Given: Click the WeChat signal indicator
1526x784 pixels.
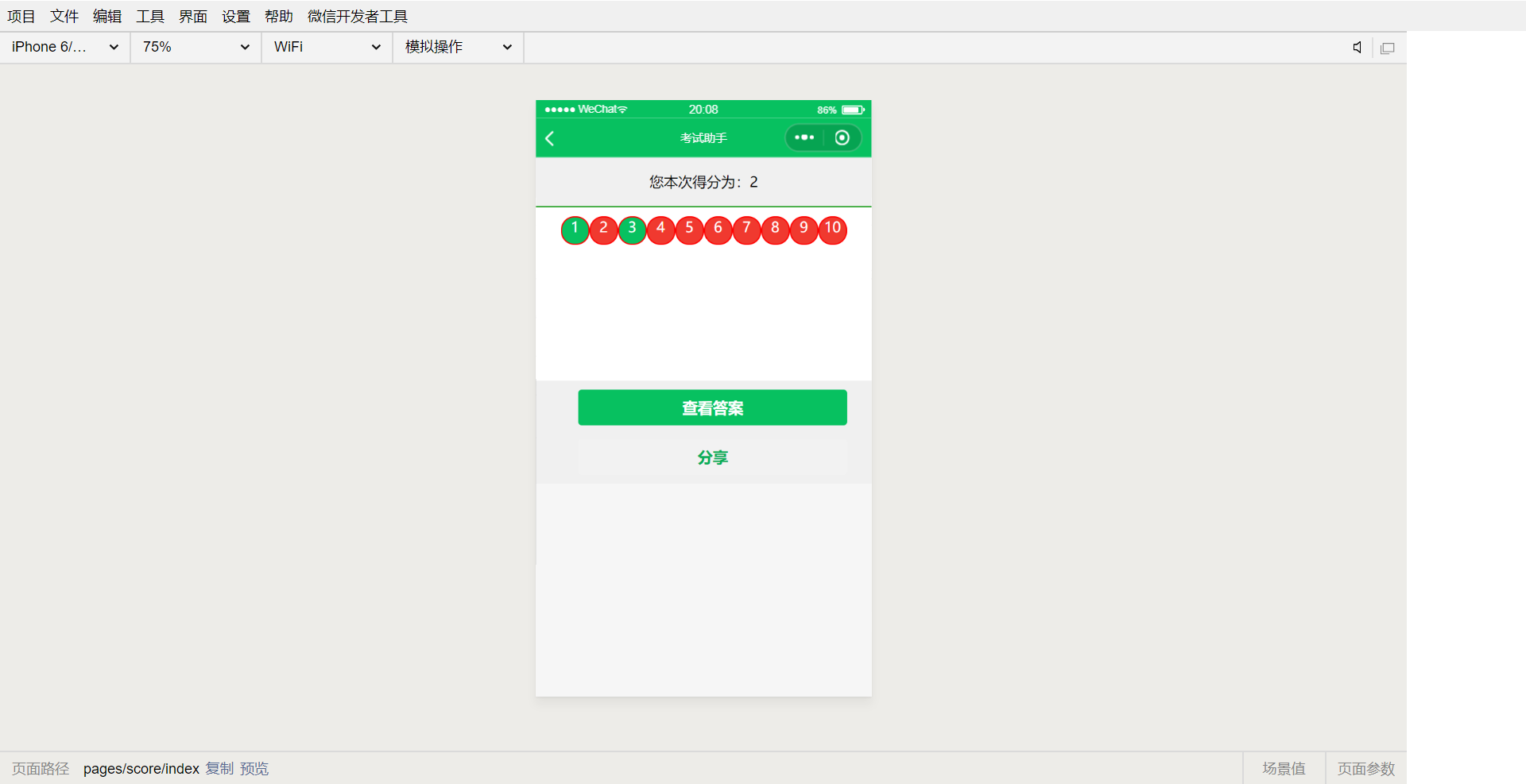Looking at the screenshot, I should 586,110.
